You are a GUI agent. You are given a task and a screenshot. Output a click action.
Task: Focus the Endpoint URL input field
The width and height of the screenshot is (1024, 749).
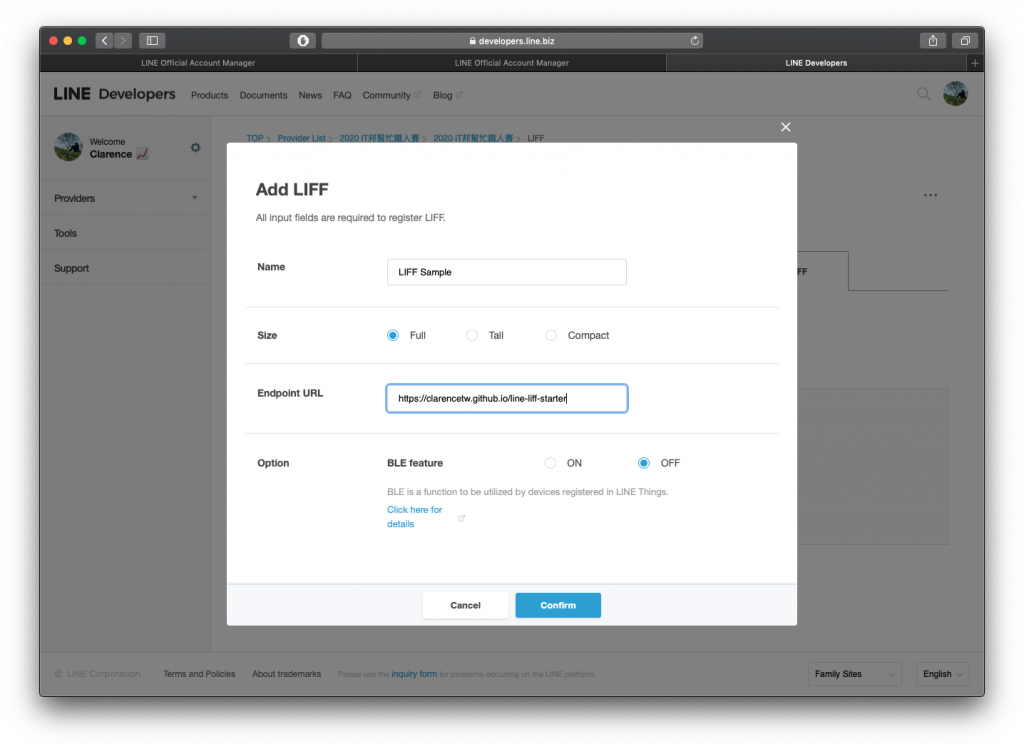(x=507, y=398)
